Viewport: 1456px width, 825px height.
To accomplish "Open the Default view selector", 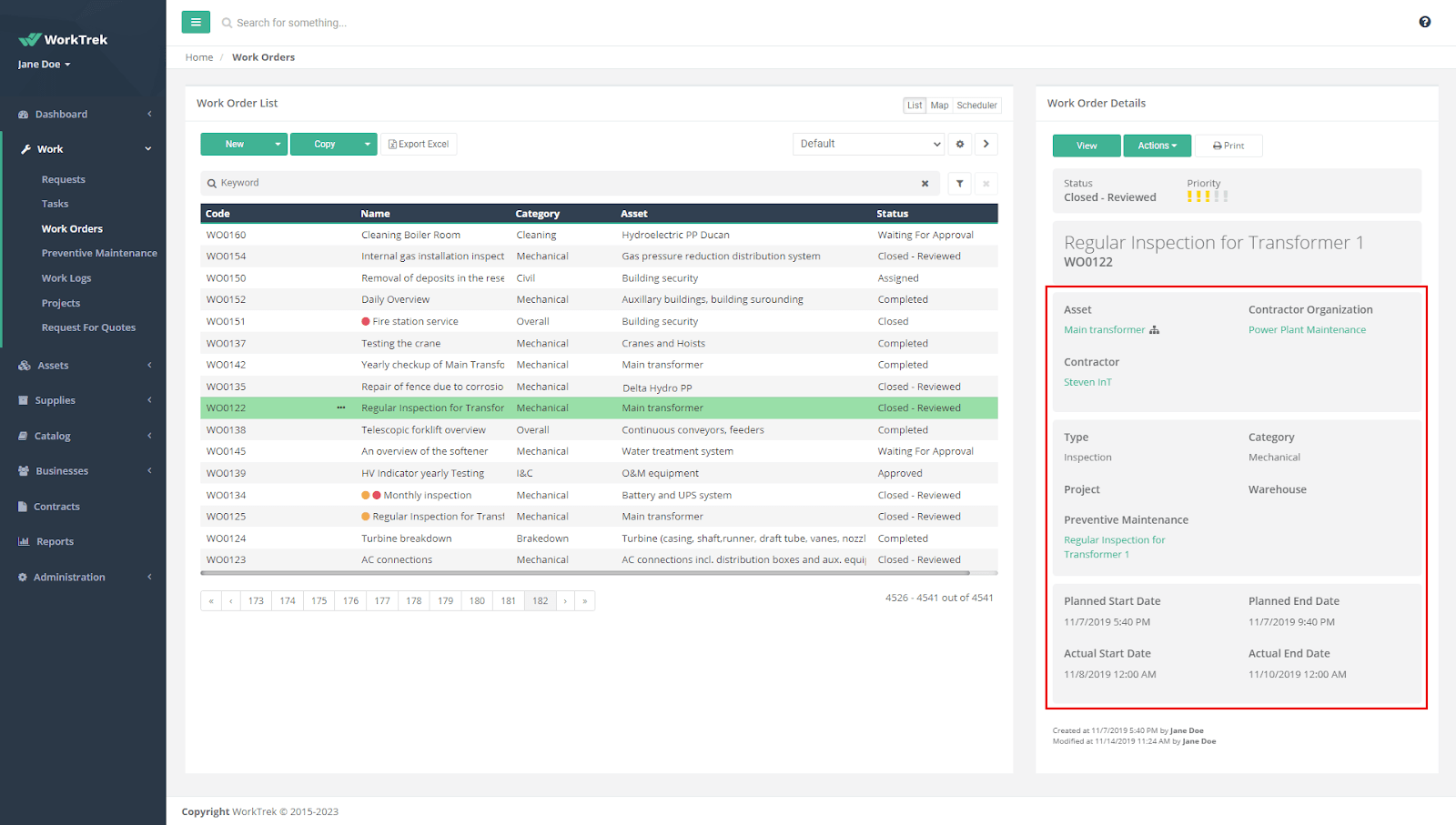I will (x=867, y=143).
